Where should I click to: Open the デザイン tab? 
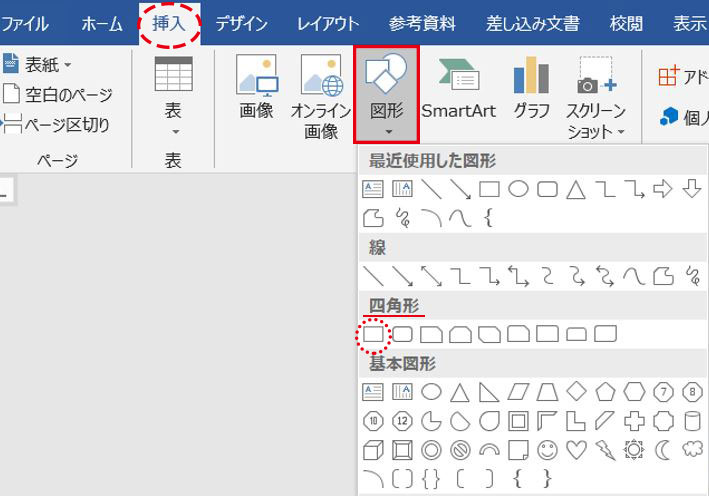[x=241, y=24]
